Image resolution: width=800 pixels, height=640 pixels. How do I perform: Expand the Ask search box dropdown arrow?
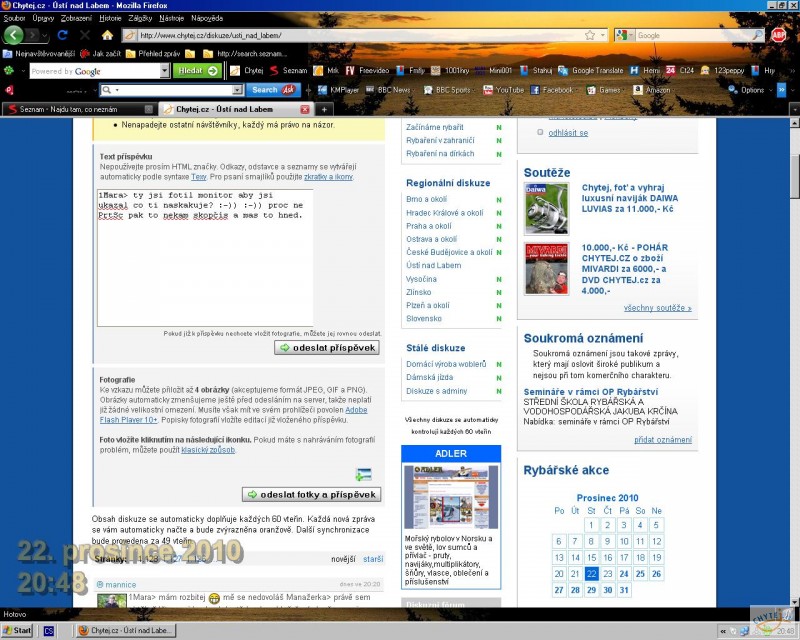tap(237, 90)
